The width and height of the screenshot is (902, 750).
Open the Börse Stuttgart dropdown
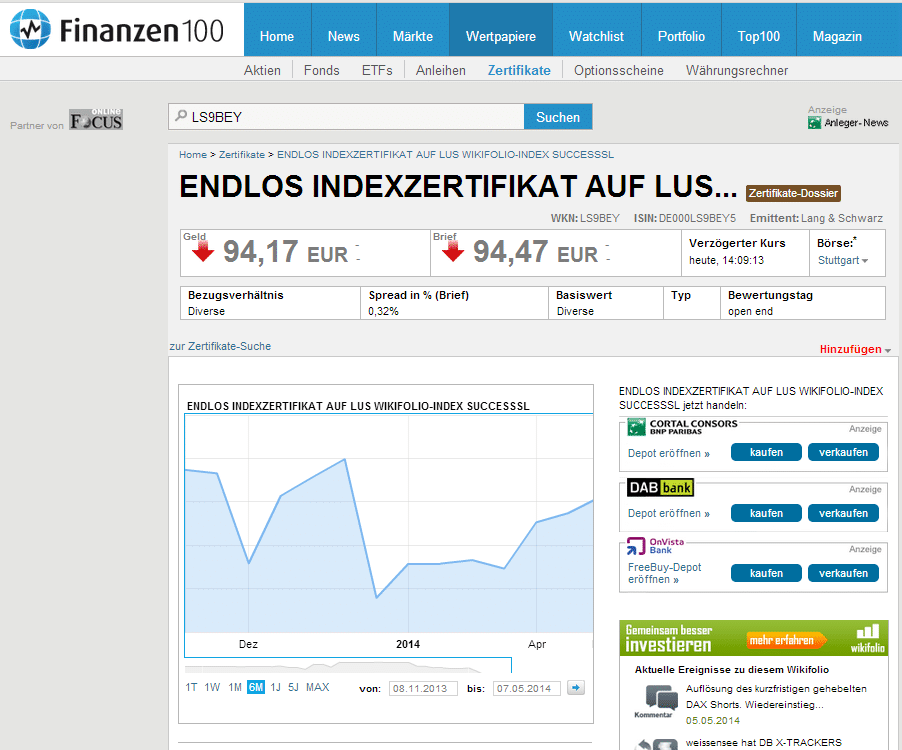(843, 261)
